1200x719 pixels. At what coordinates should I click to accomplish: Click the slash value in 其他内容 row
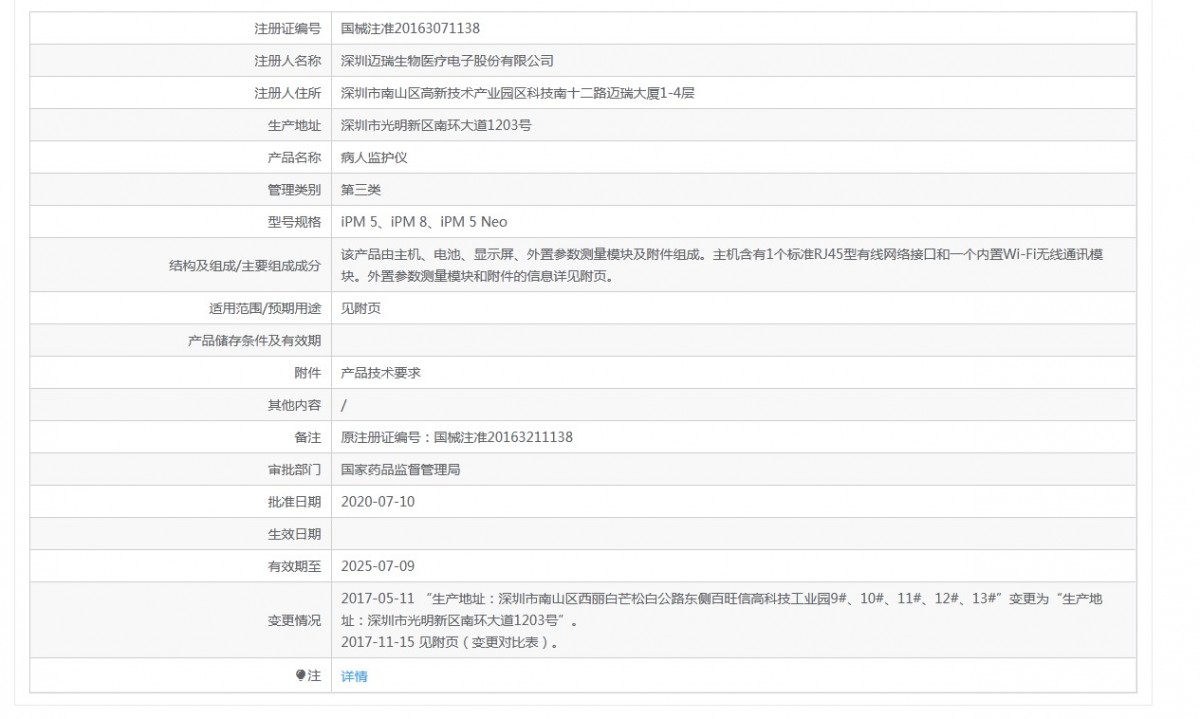click(x=344, y=405)
